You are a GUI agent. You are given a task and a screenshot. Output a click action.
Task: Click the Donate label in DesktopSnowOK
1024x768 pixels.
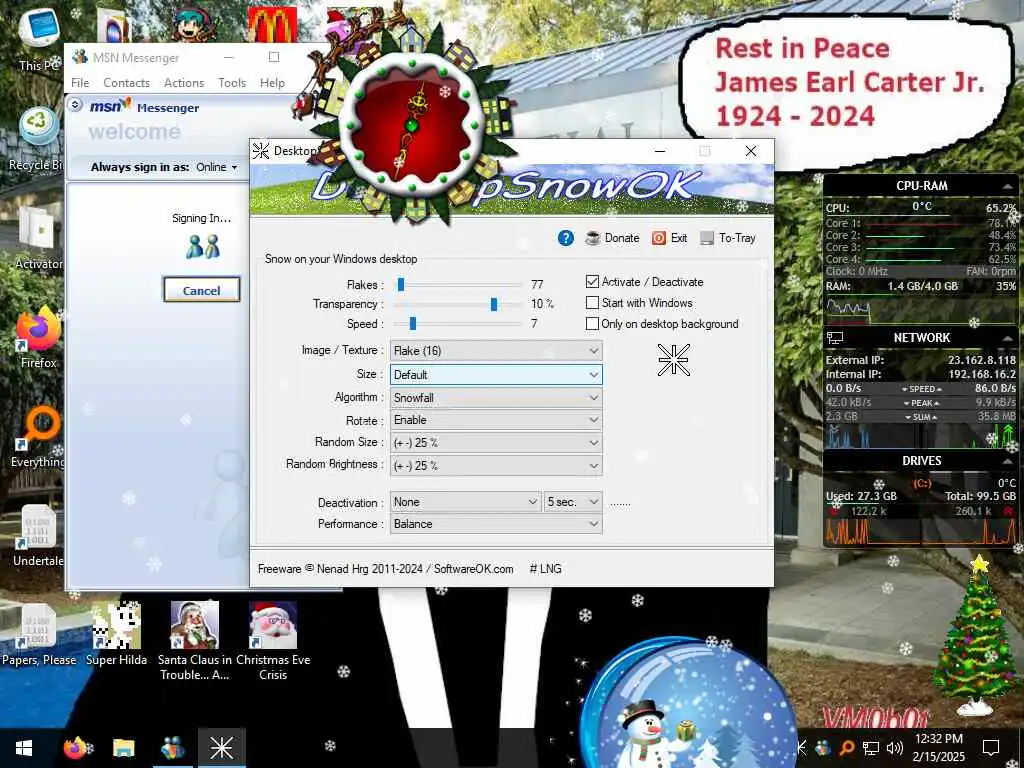[622, 238]
